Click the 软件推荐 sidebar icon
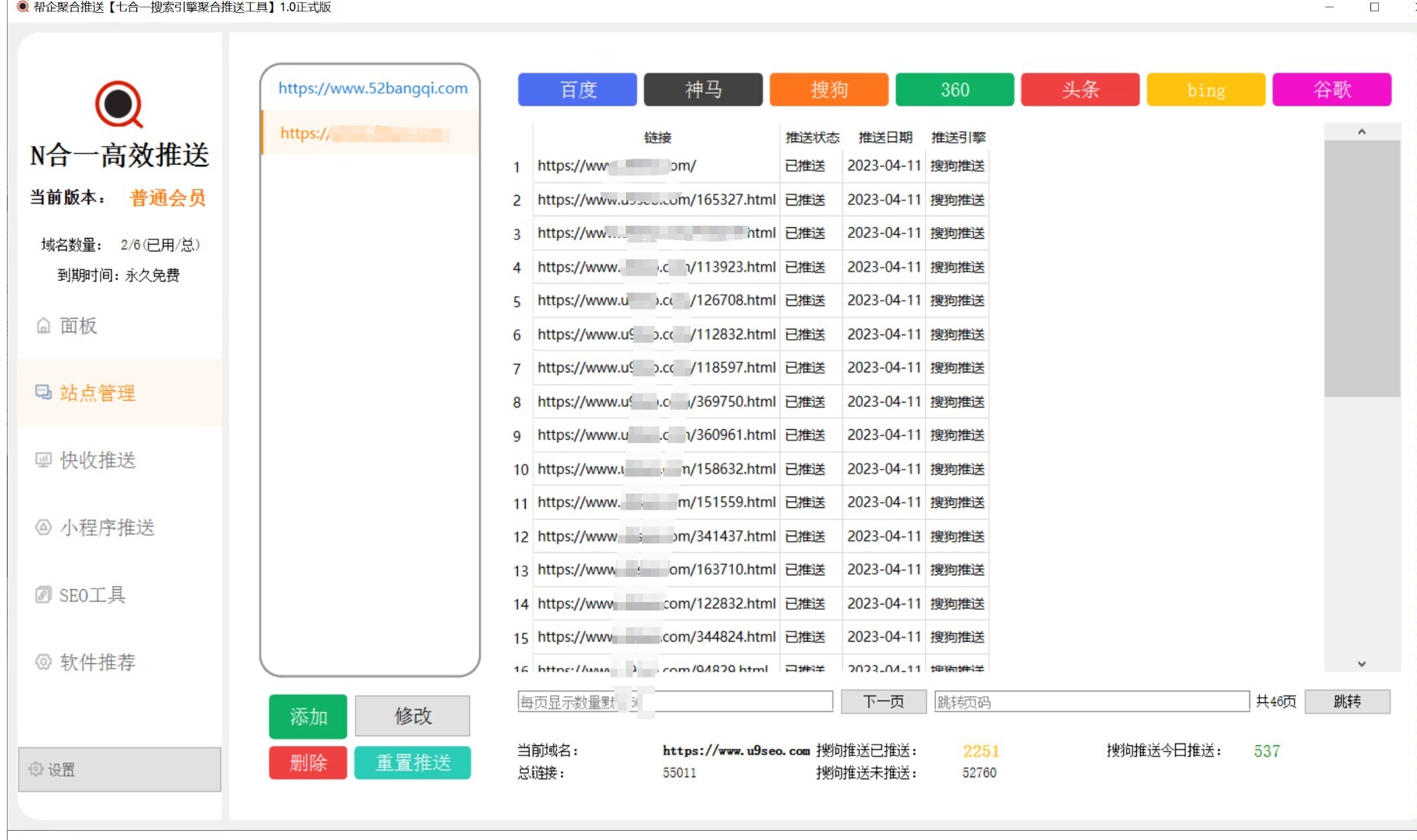 point(44,662)
